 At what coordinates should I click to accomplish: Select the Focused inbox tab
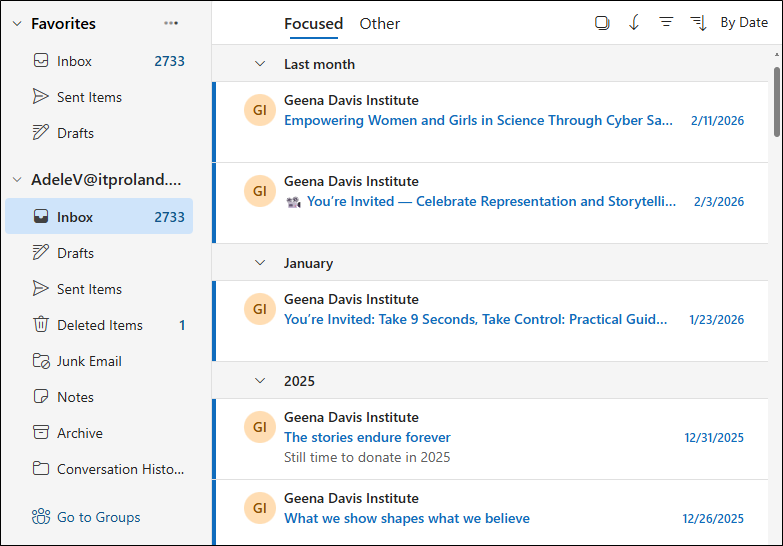313,24
